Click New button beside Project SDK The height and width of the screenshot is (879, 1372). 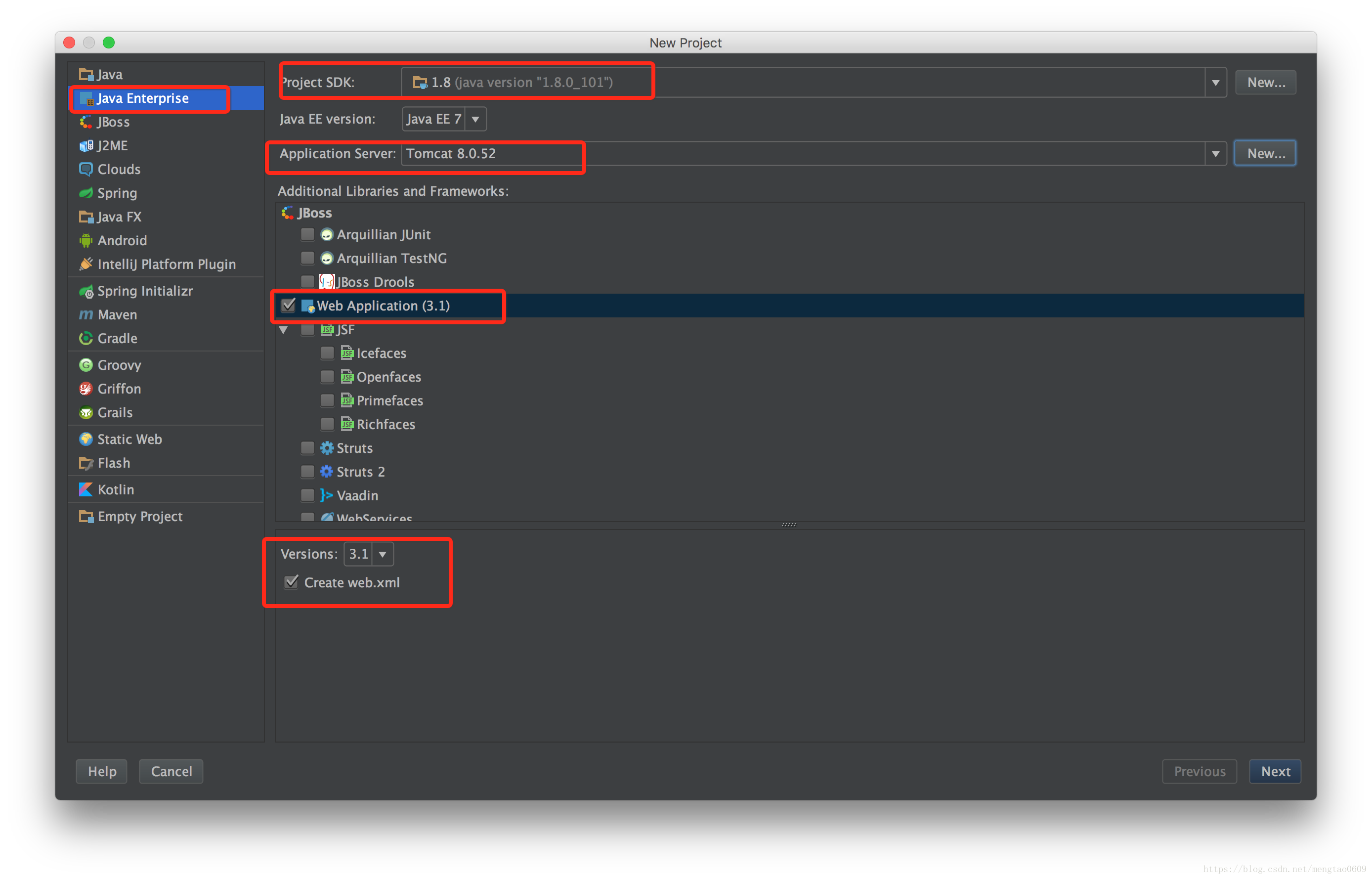(x=1266, y=83)
